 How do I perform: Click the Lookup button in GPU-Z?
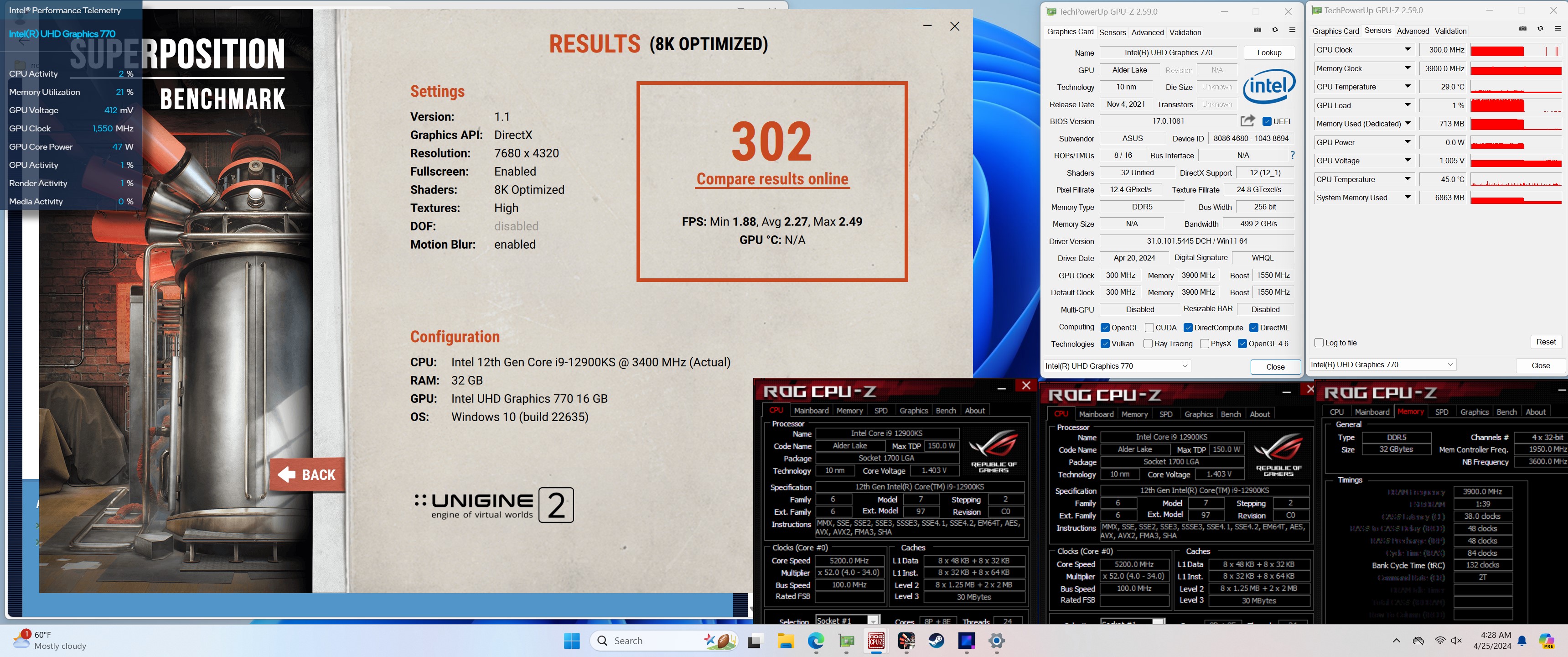coord(1269,52)
